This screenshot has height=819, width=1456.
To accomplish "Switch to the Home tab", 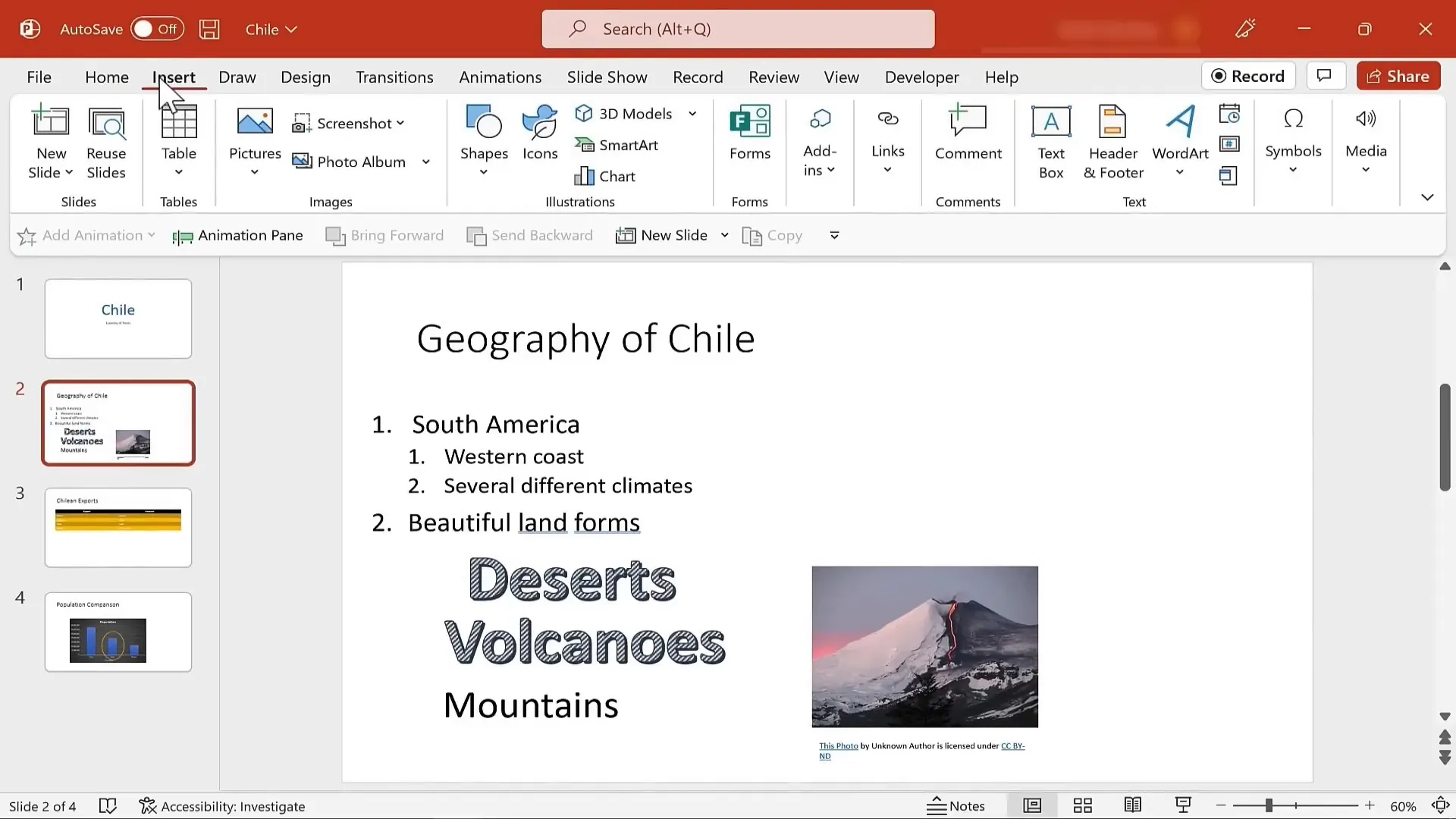I will coord(107,77).
